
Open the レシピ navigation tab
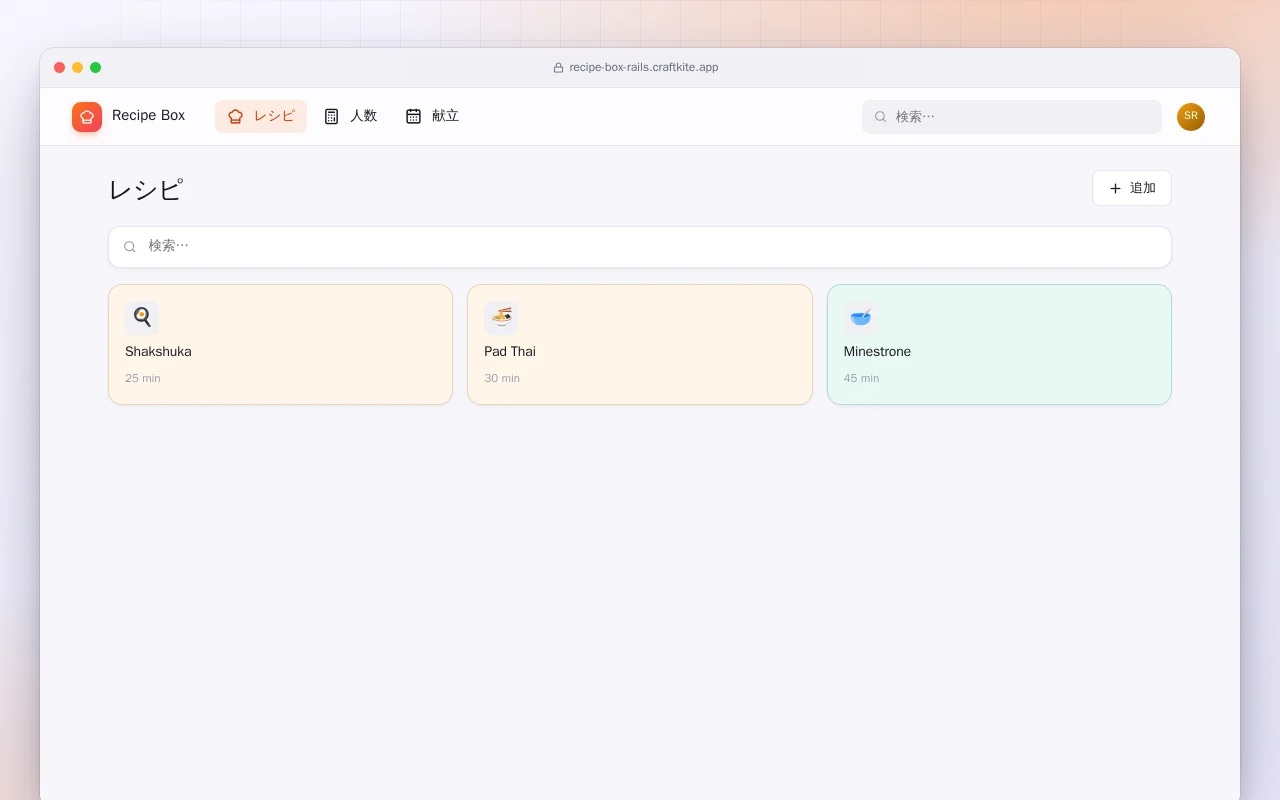[x=261, y=116]
